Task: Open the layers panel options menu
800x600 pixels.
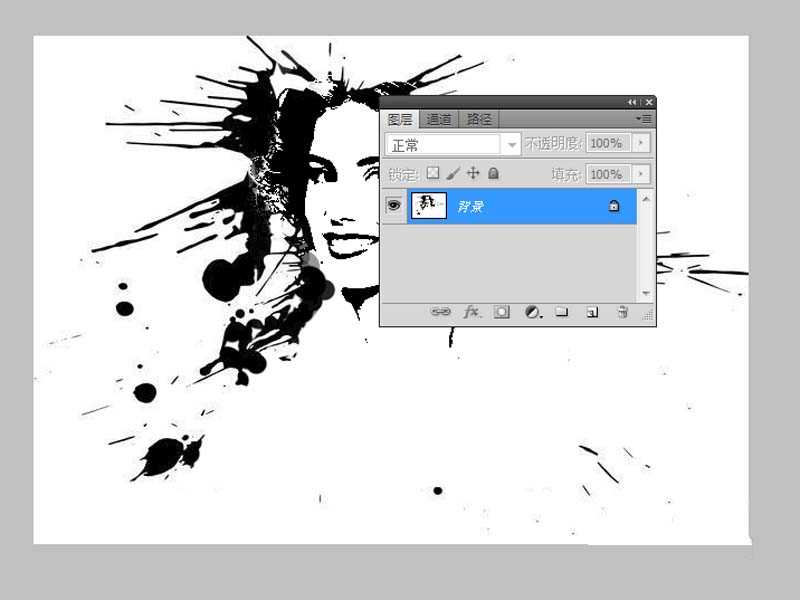Action: coord(645,119)
